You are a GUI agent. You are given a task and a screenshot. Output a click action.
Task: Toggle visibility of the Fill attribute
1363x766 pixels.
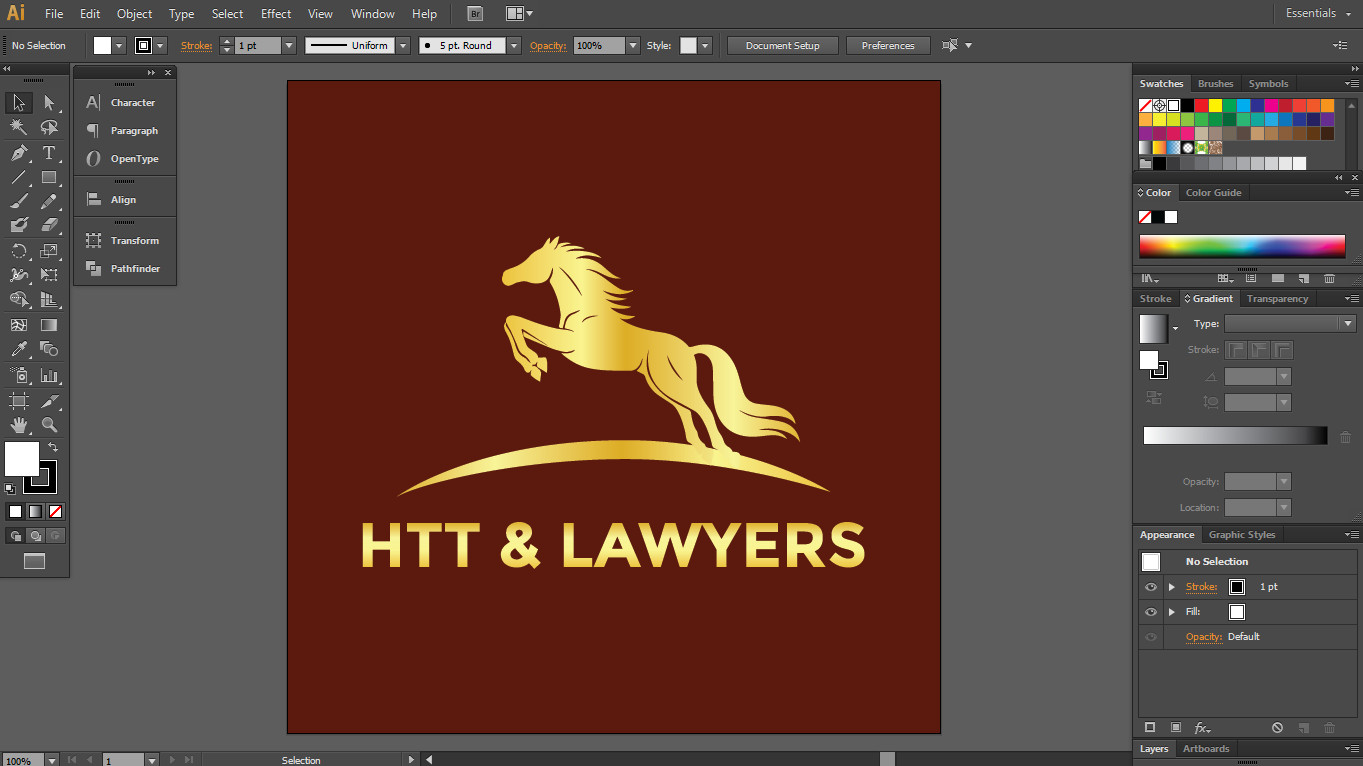(1151, 612)
